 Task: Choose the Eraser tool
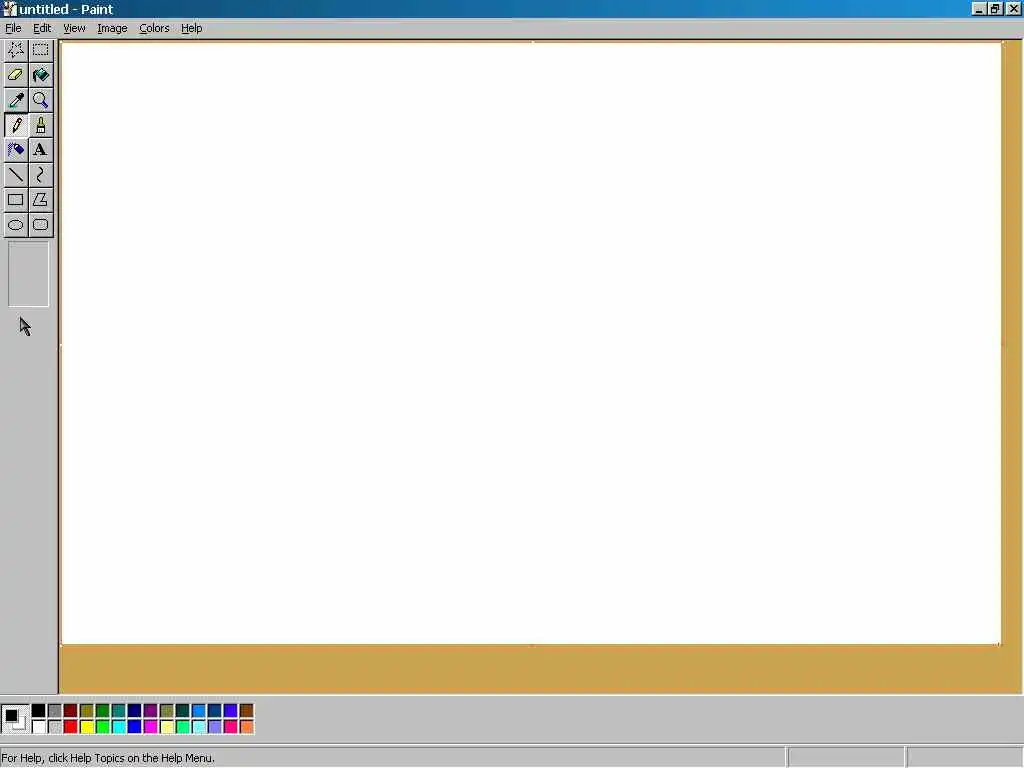[x=16, y=75]
